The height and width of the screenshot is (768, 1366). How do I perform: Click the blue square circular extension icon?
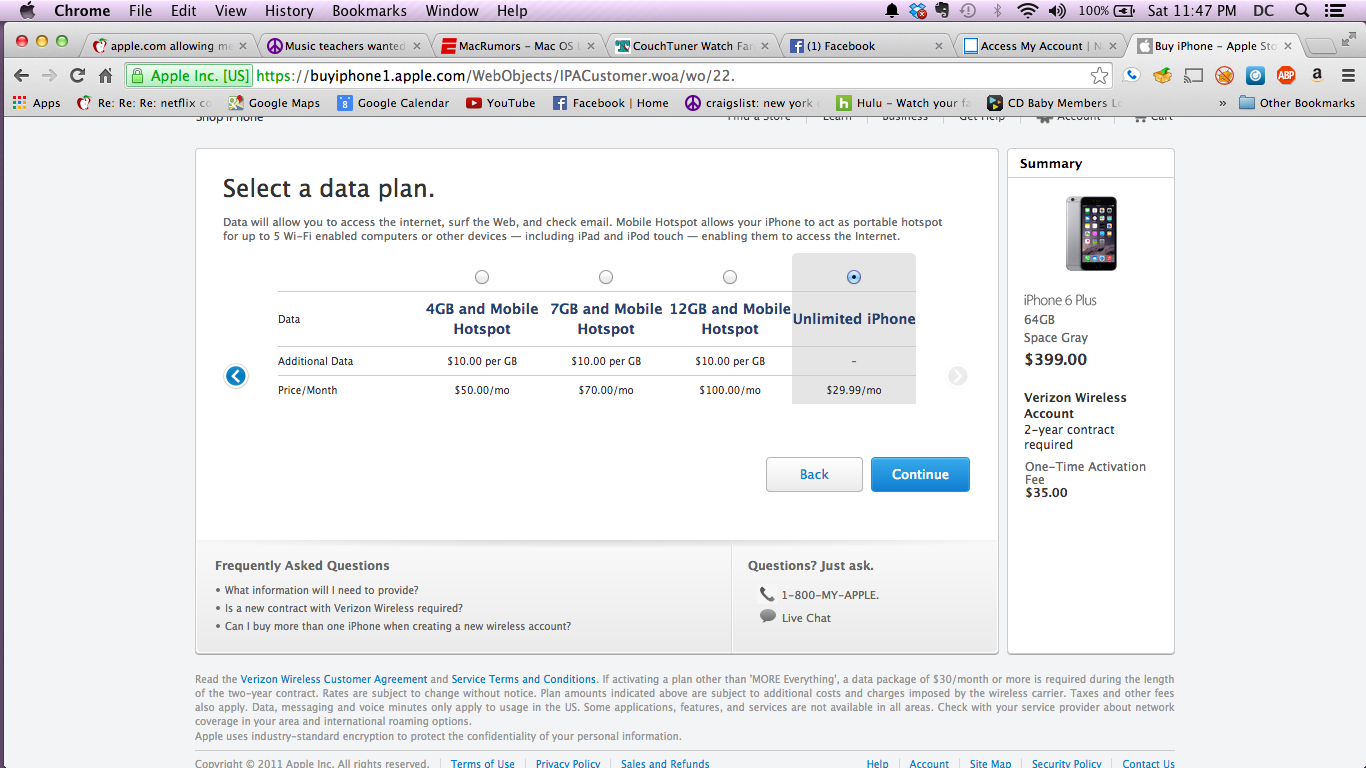tap(1255, 75)
